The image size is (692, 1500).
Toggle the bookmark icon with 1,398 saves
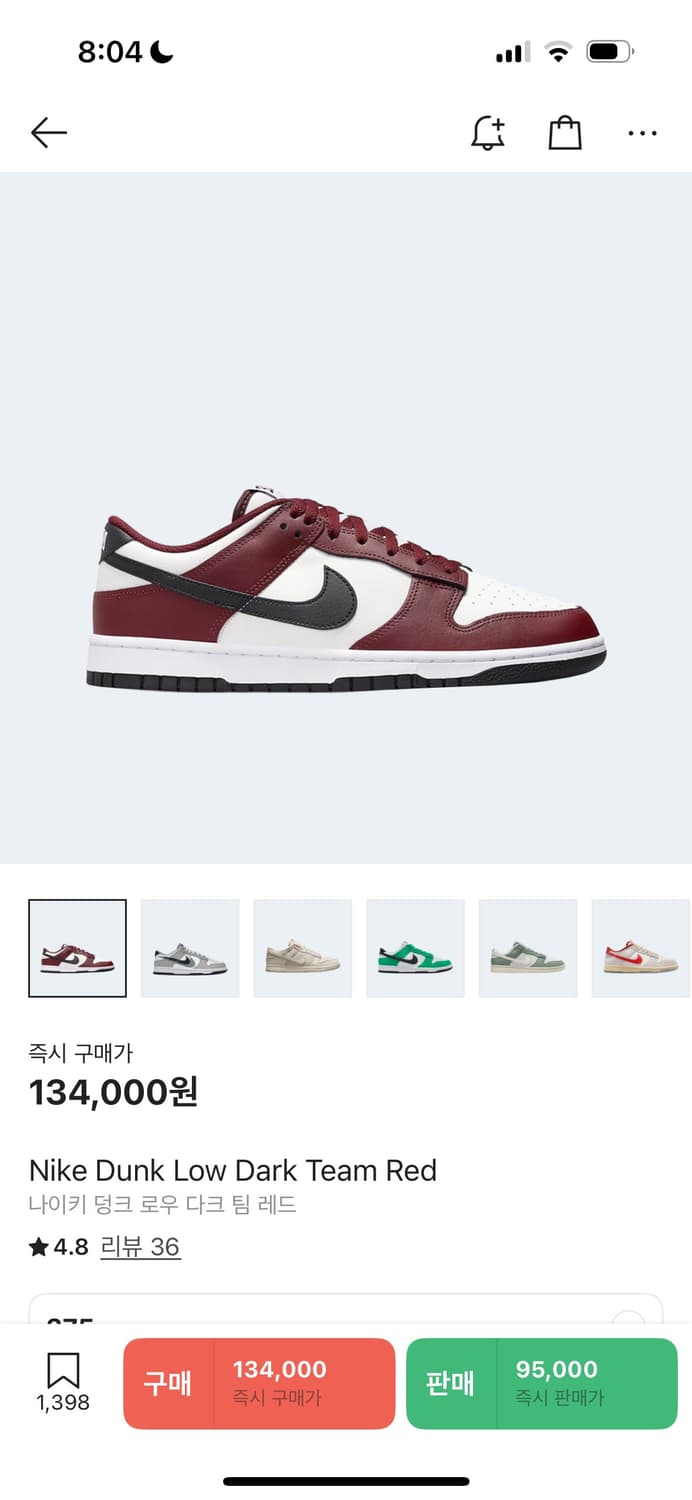pyautogui.click(x=63, y=1383)
